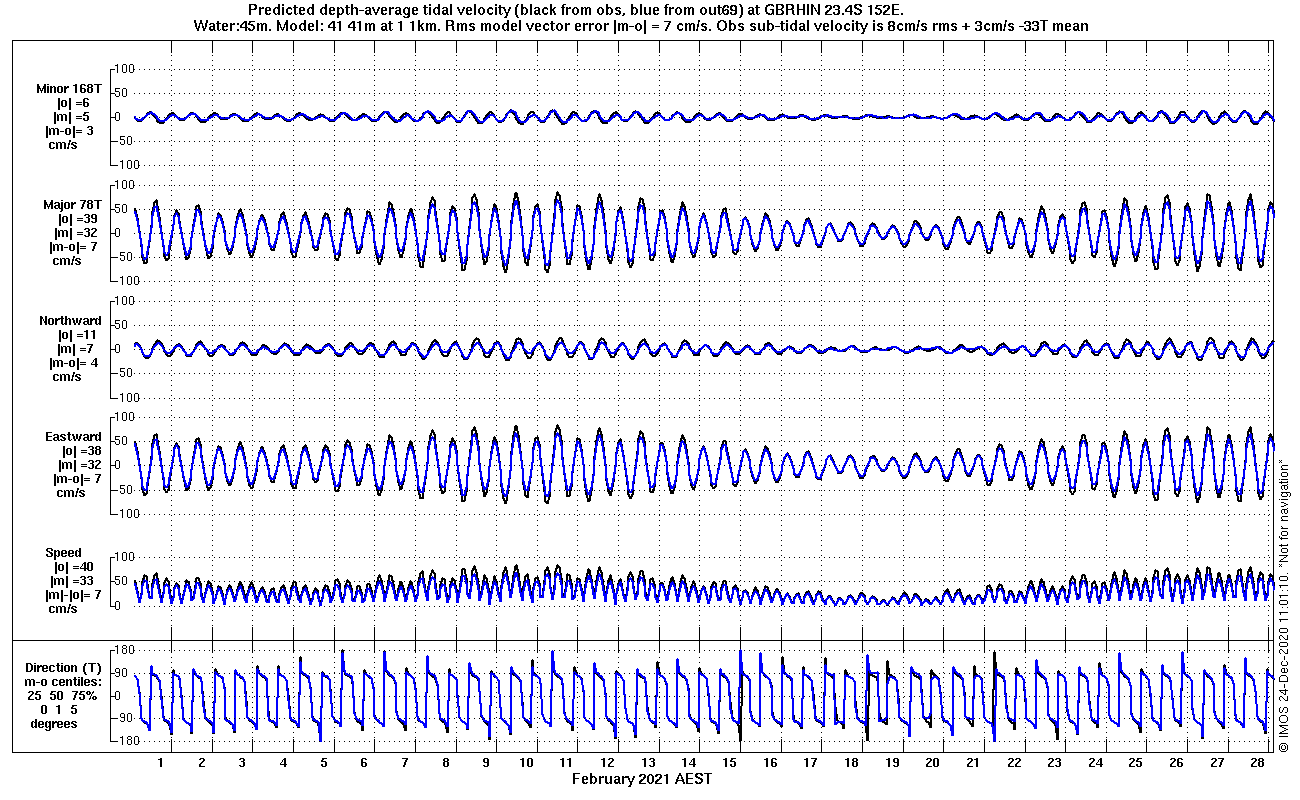Image resolution: width=1300 pixels, height=800 pixels.
Task: Click the 'm-o centiles:' label
Action: click(63, 681)
